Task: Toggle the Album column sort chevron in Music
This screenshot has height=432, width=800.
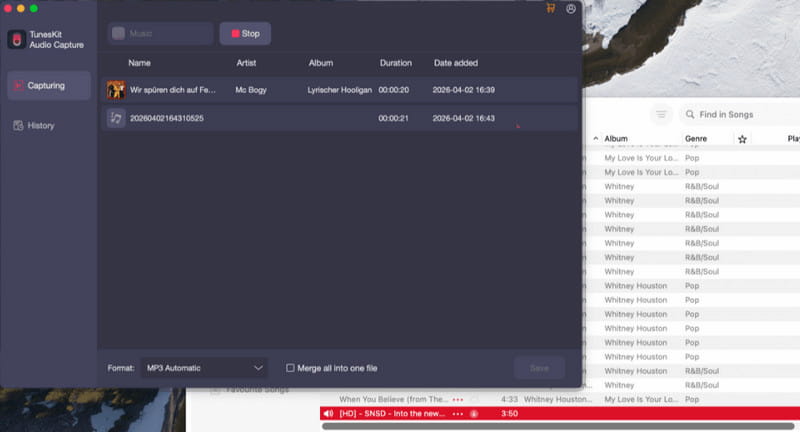Action: pos(595,139)
